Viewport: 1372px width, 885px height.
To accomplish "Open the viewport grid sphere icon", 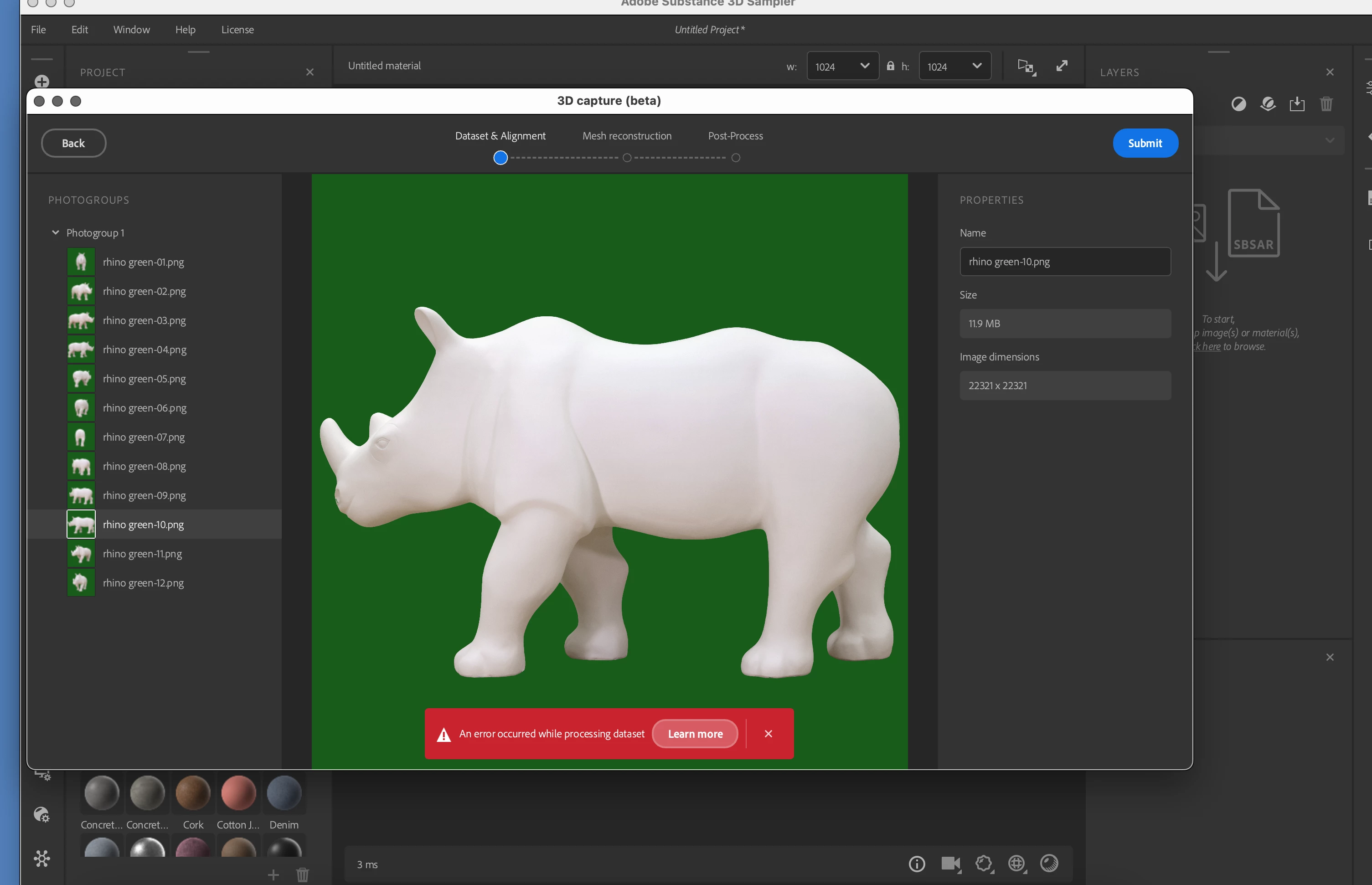I will [x=1016, y=864].
